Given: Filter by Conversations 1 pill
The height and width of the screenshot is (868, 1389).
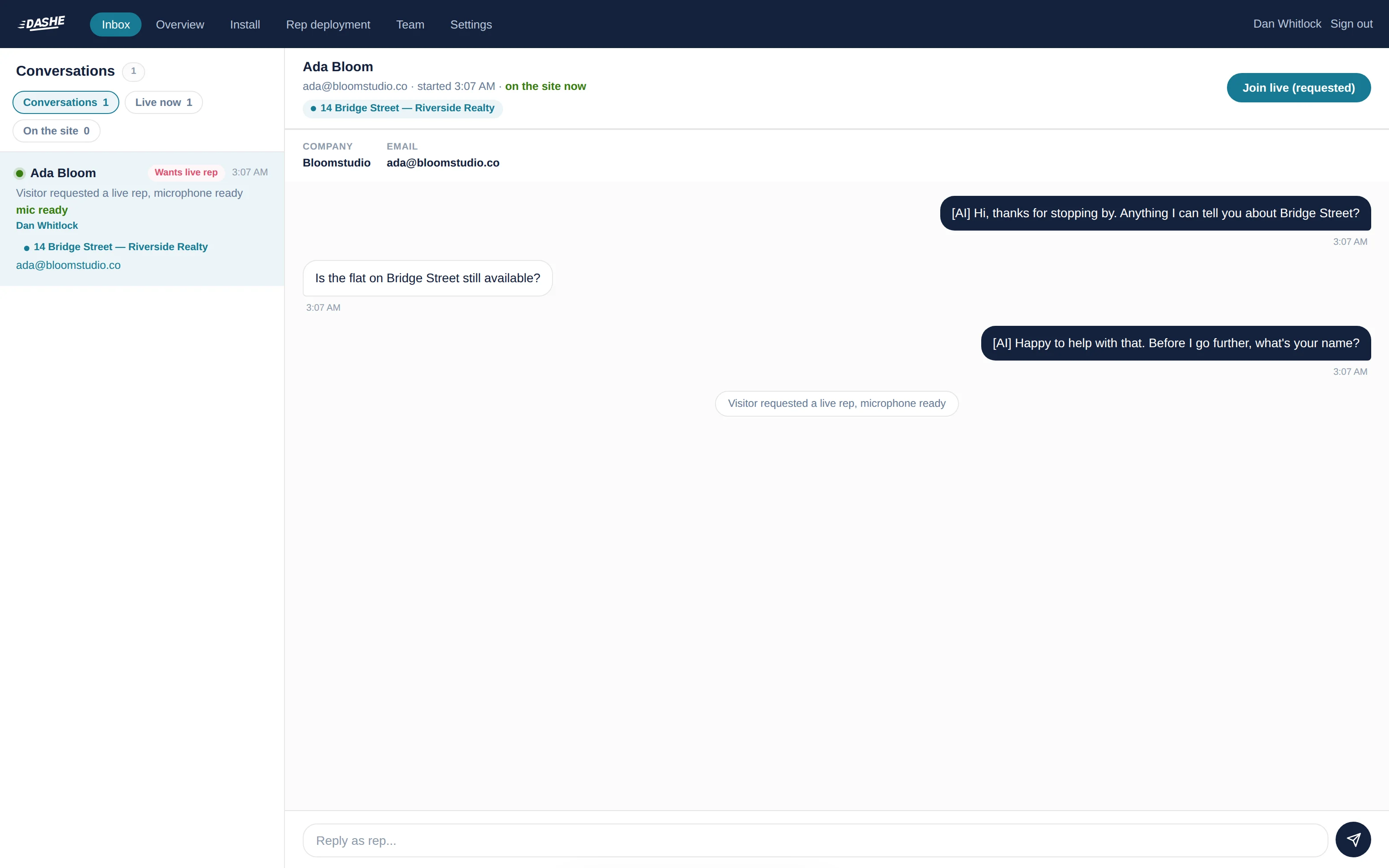Looking at the screenshot, I should (x=65, y=102).
